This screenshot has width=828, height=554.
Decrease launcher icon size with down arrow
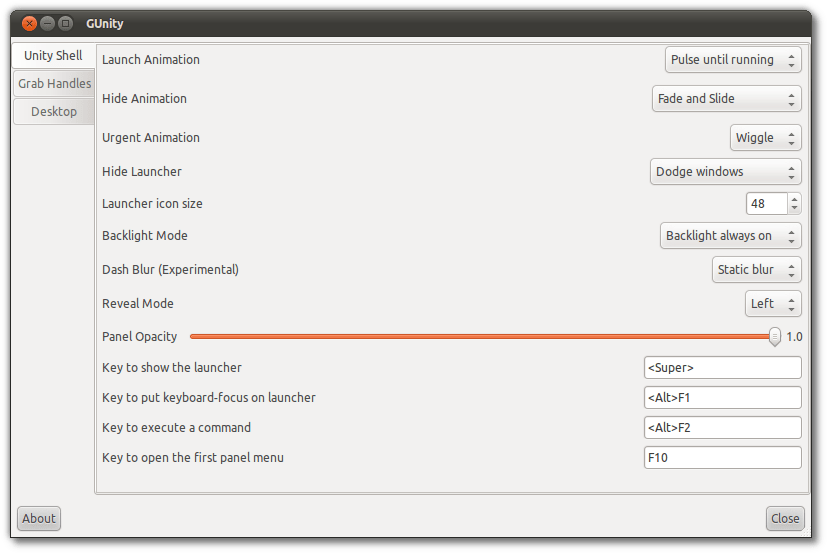[794, 209]
